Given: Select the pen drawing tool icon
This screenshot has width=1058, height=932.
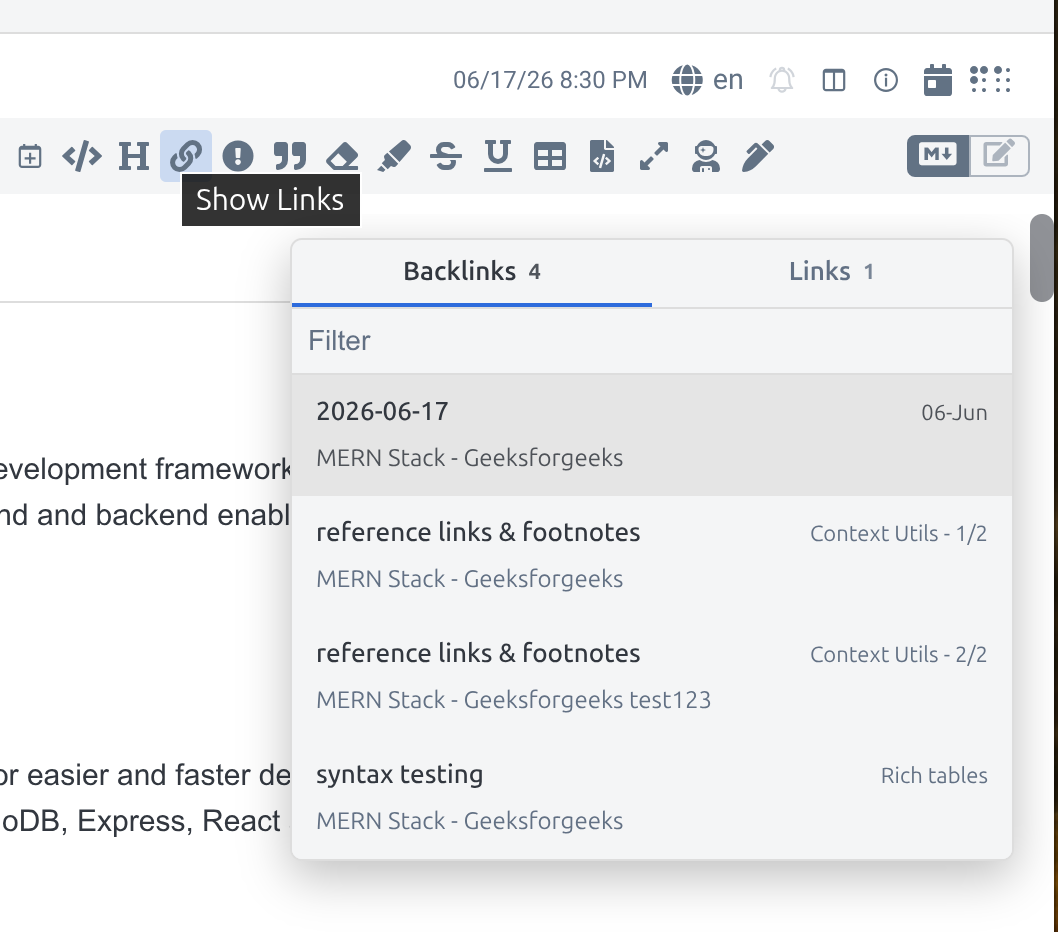Looking at the screenshot, I should coord(758,157).
